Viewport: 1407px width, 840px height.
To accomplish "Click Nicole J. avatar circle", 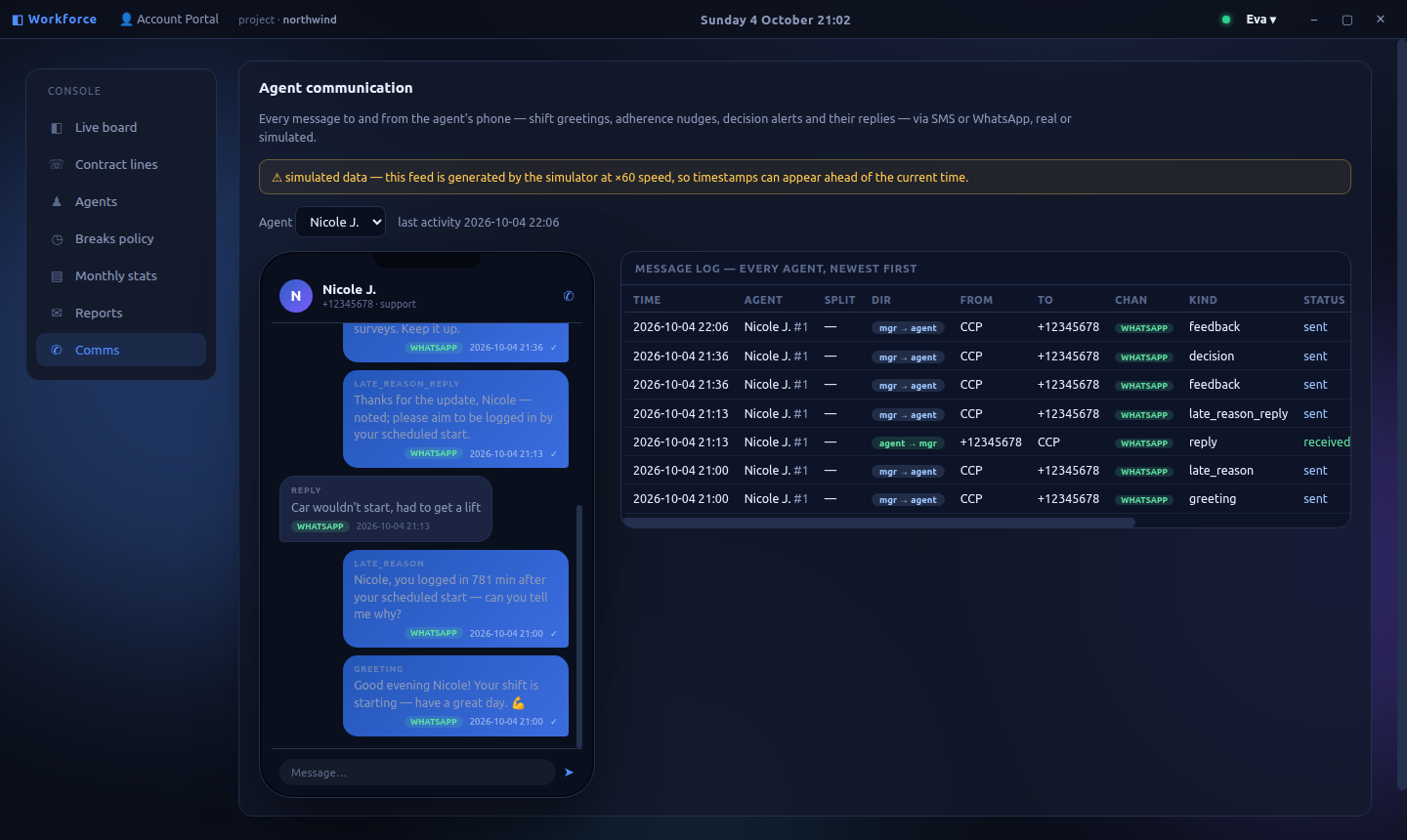I will tap(296, 296).
